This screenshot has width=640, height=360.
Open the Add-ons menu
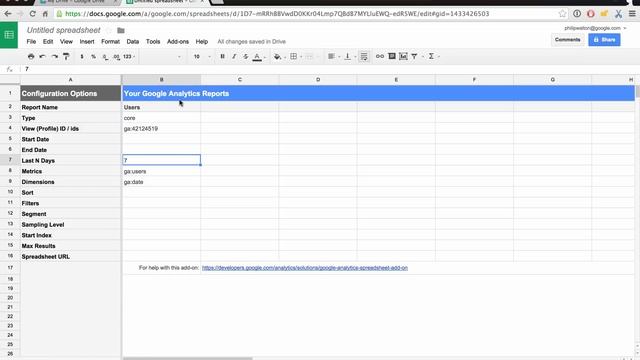(x=178, y=42)
